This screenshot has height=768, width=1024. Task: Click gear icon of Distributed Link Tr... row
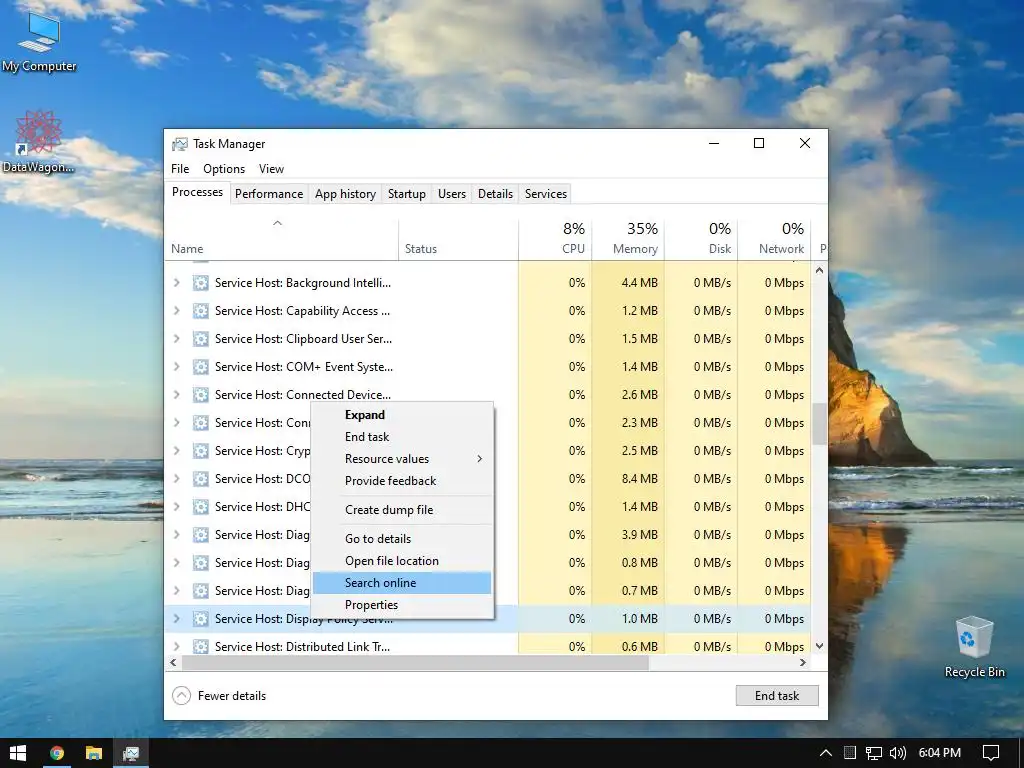pyautogui.click(x=200, y=647)
